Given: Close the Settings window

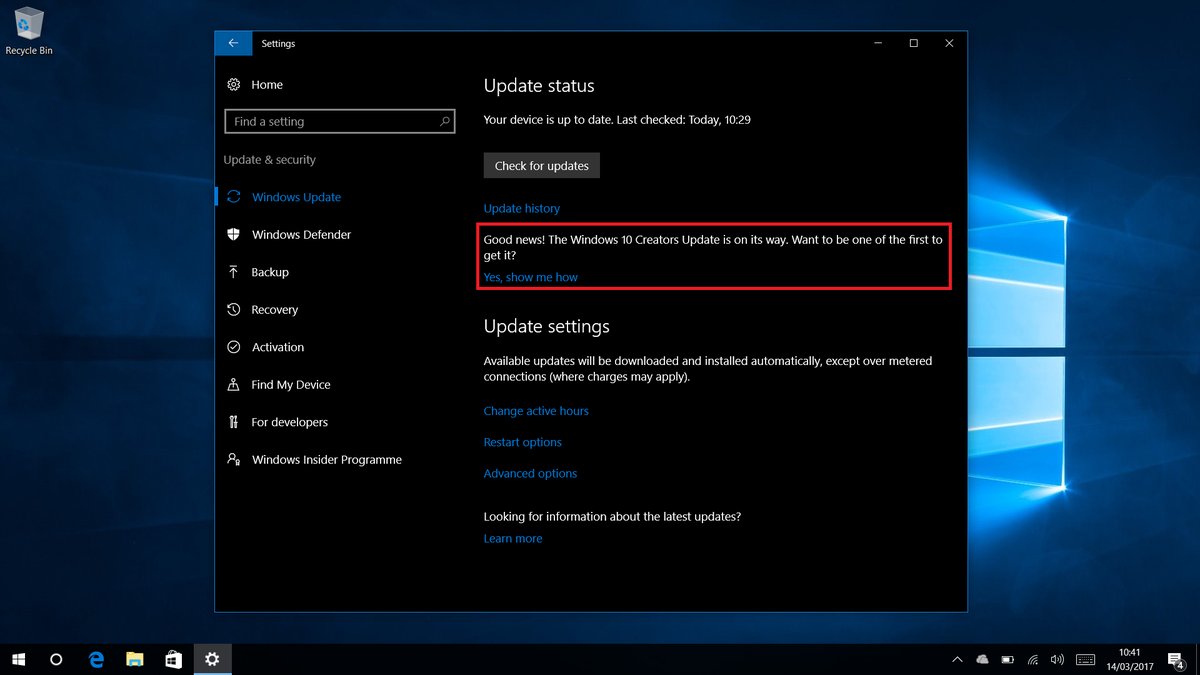Looking at the screenshot, I should click(949, 43).
